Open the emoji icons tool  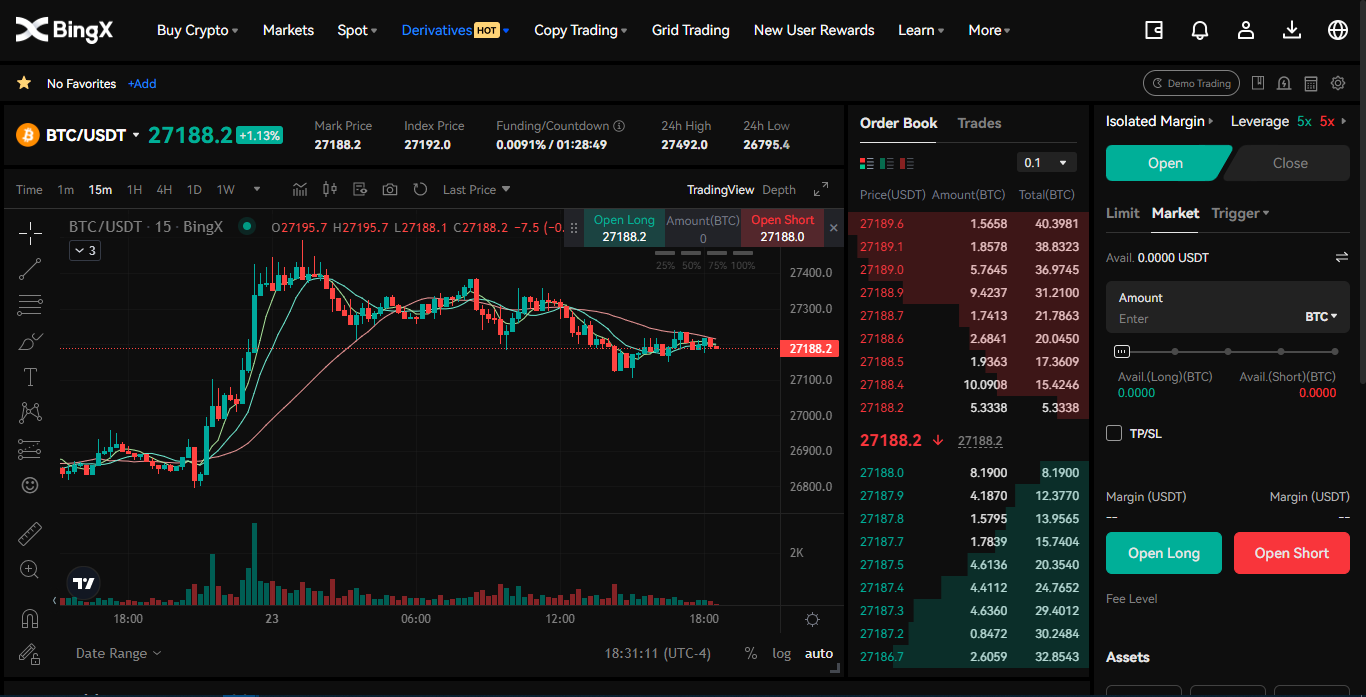30,485
